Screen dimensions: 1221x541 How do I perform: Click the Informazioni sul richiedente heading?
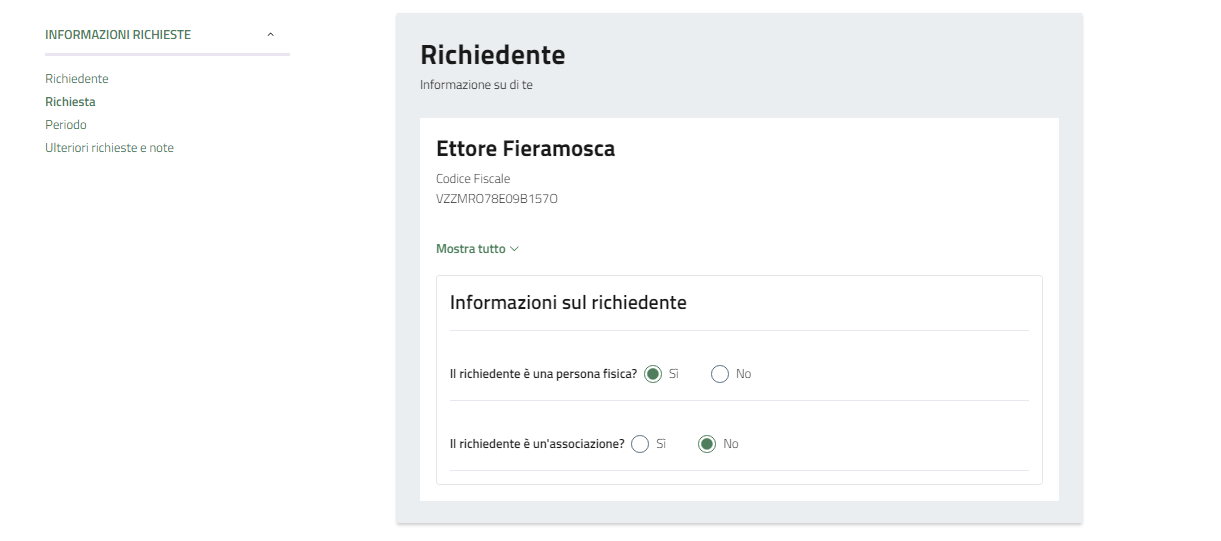(x=568, y=302)
